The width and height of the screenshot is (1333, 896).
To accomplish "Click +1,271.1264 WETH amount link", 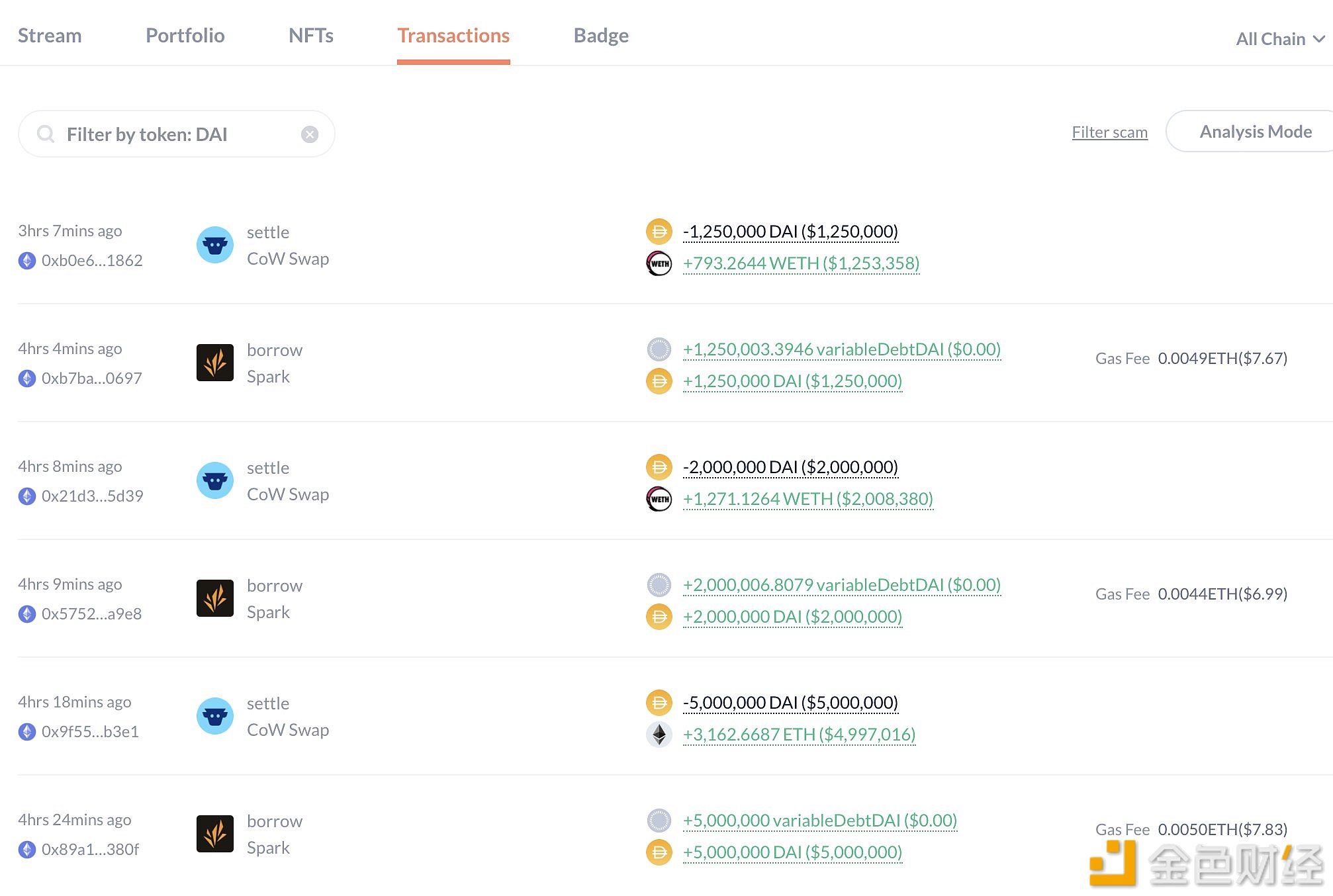I will [x=807, y=499].
